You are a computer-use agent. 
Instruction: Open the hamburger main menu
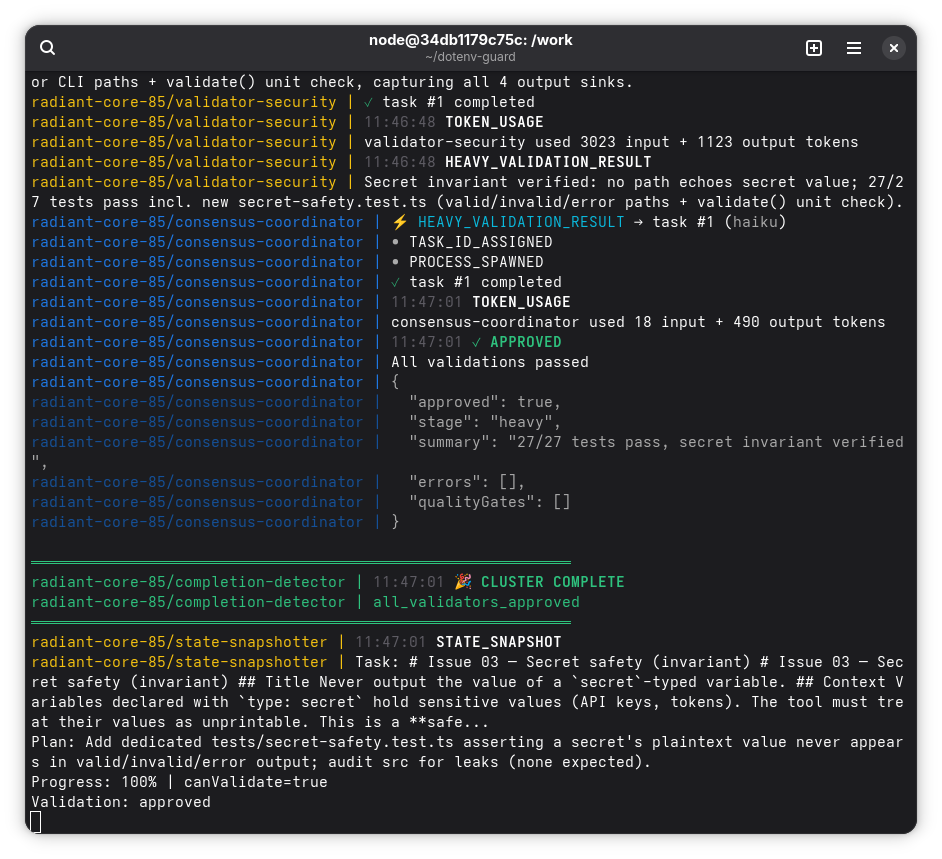click(x=854, y=47)
